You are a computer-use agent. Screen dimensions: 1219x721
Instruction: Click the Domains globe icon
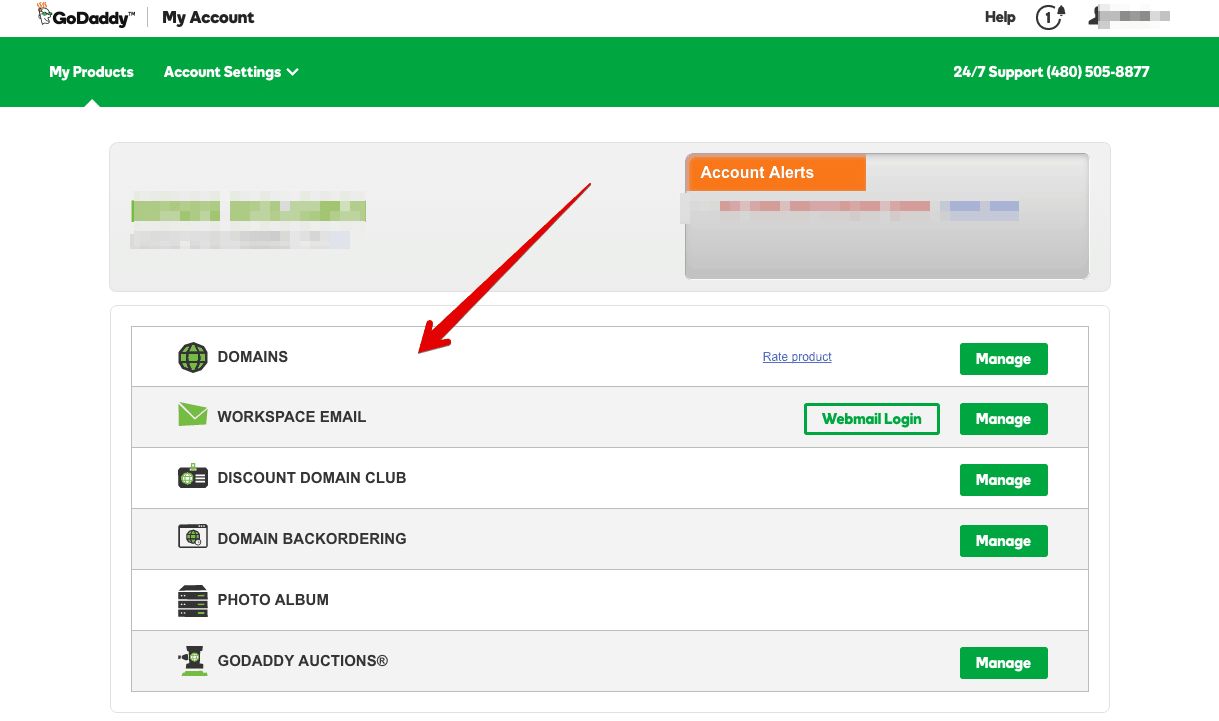point(193,357)
